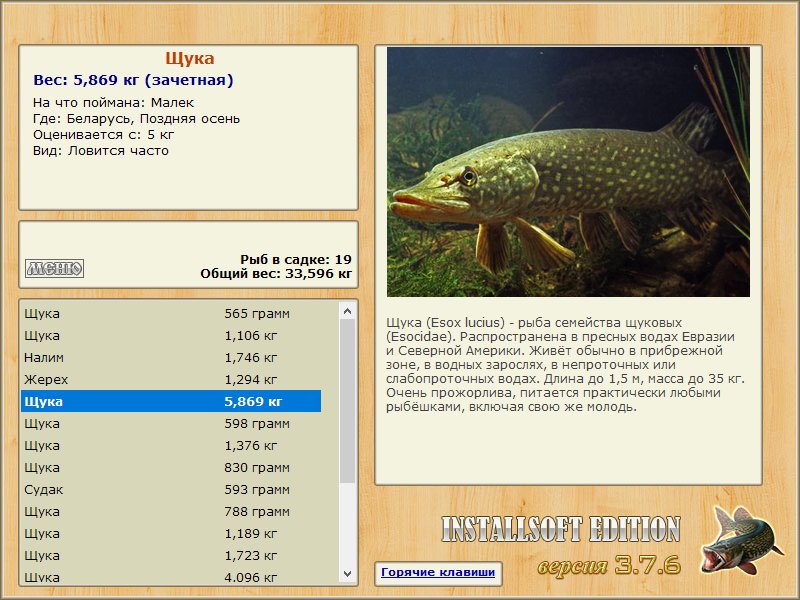Click the Общий вес: 33,596 кг text

tap(276, 274)
